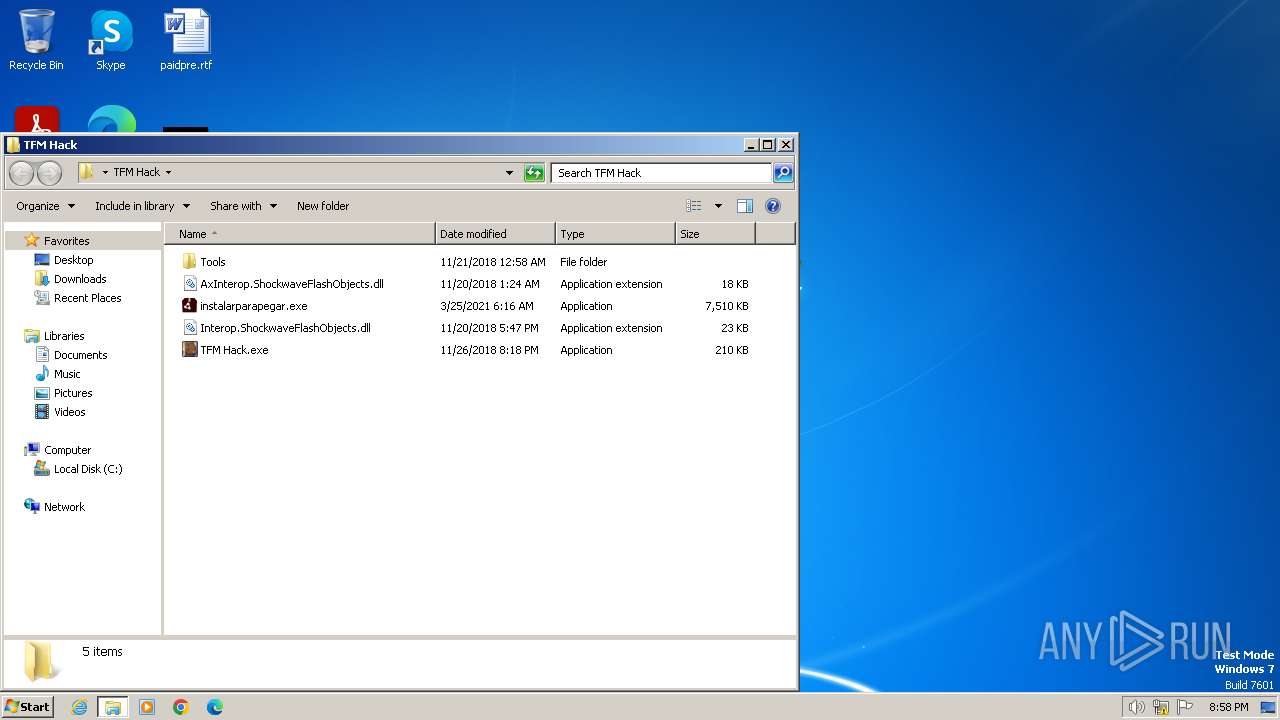
Task: Select the TFM Hack.exe icon
Action: (190, 350)
